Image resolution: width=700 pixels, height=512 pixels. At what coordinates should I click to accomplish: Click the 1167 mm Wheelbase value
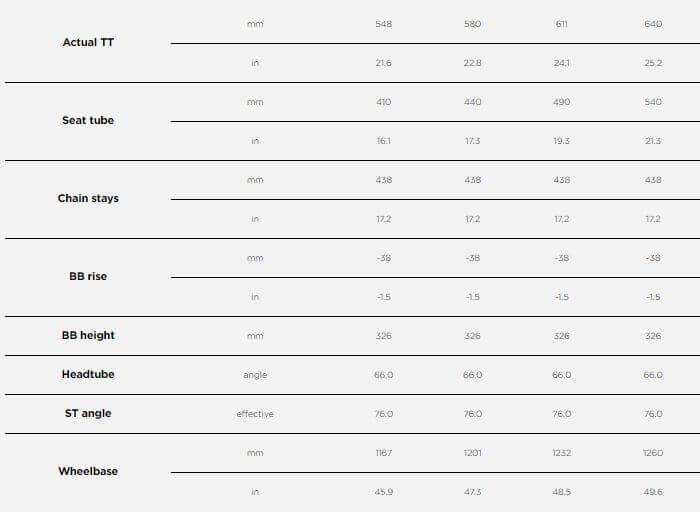(384, 452)
